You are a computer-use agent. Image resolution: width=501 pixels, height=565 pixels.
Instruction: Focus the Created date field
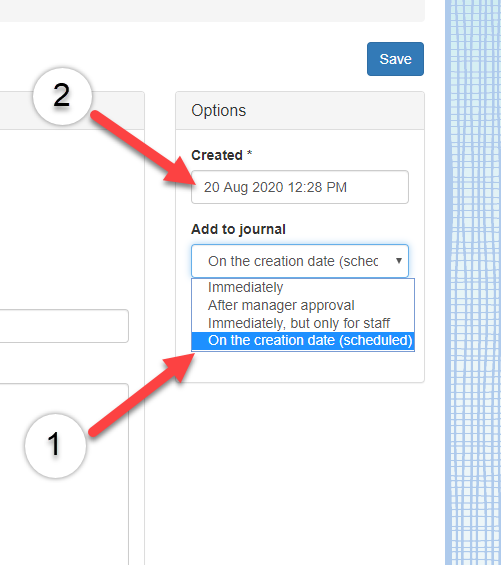point(300,187)
